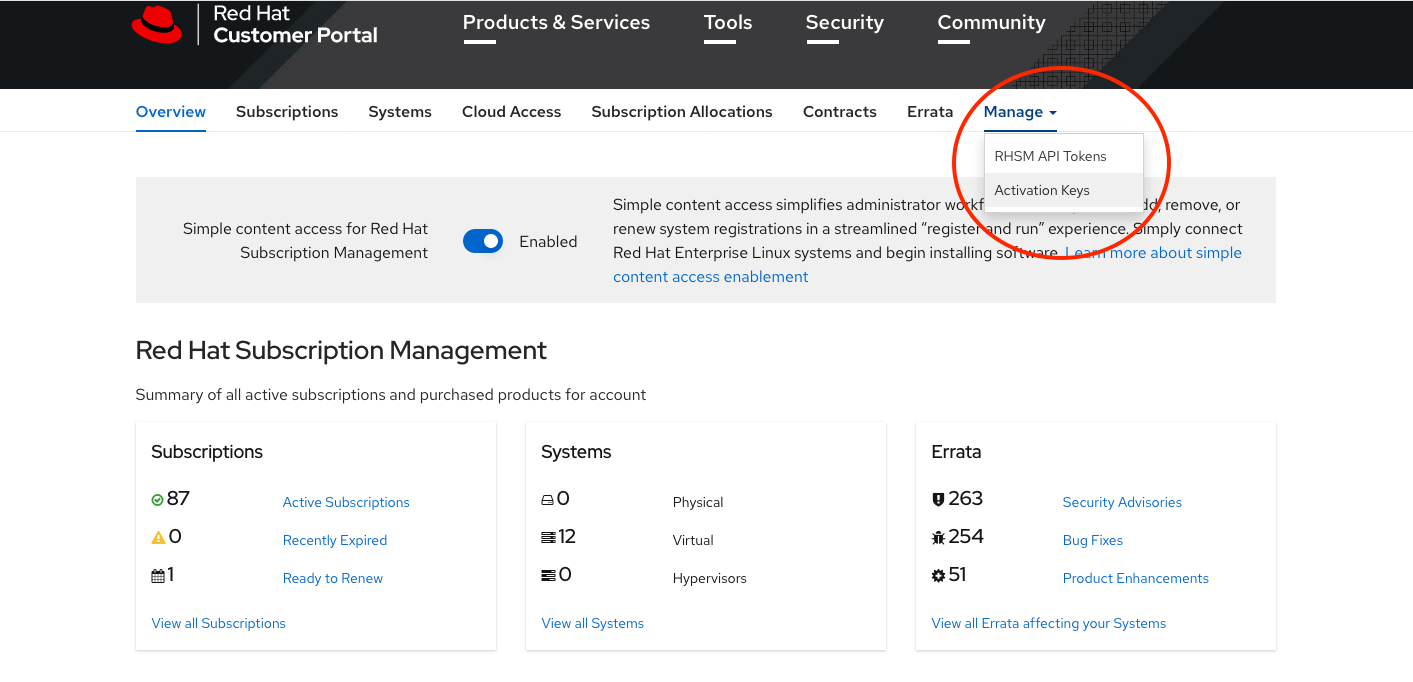1413x682 pixels.
Task: Open the Manage dropdown menu
Action: pyautogui.click(x=1018, y=111)
